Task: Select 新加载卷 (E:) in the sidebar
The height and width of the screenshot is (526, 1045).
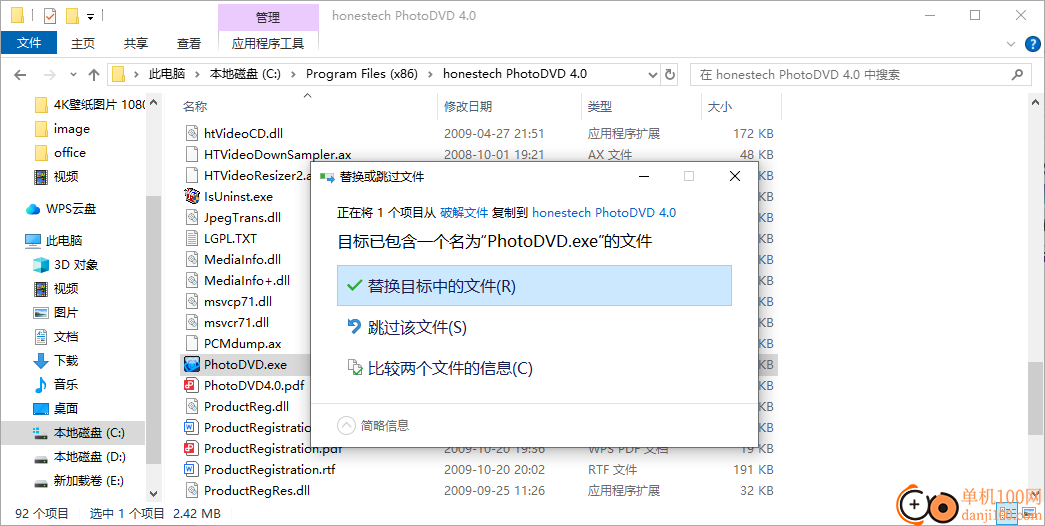Action: pos(89,481)
